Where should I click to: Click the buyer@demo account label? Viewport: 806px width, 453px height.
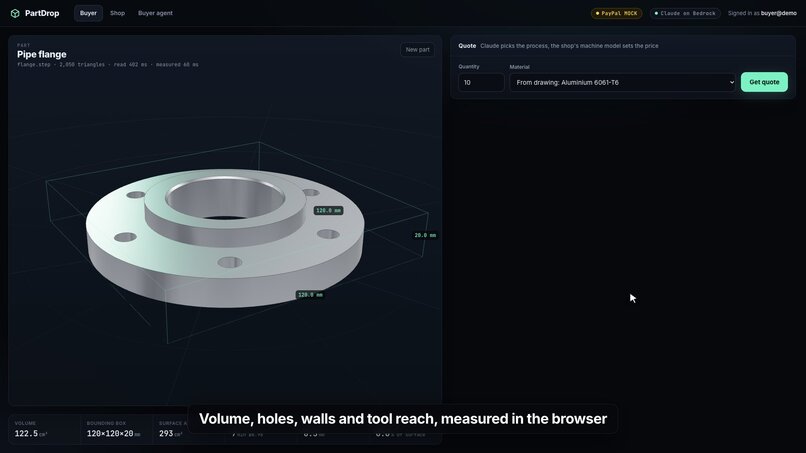(778, 13)
